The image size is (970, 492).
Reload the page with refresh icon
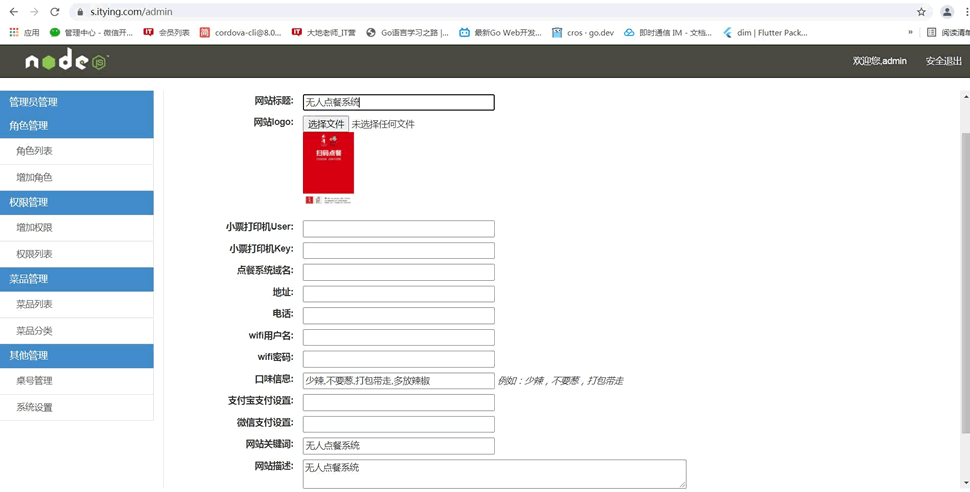54,12
